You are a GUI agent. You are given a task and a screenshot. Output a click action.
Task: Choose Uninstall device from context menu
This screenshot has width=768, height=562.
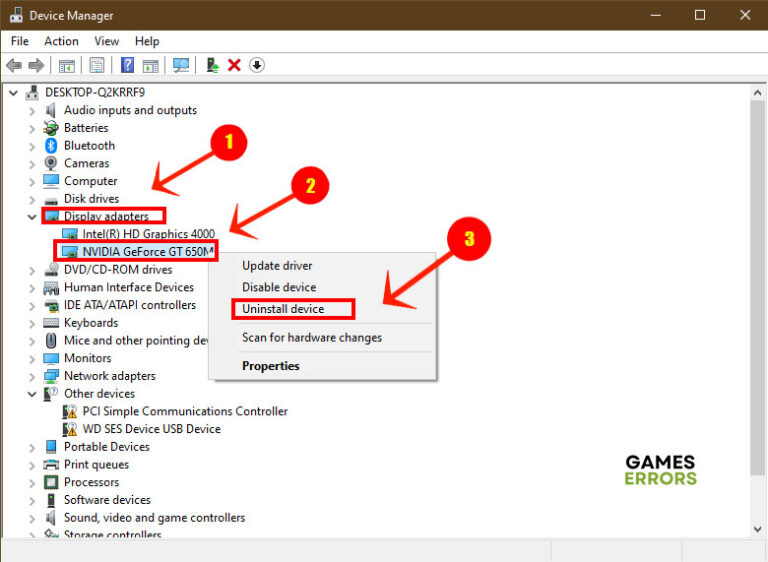point(283,309)
